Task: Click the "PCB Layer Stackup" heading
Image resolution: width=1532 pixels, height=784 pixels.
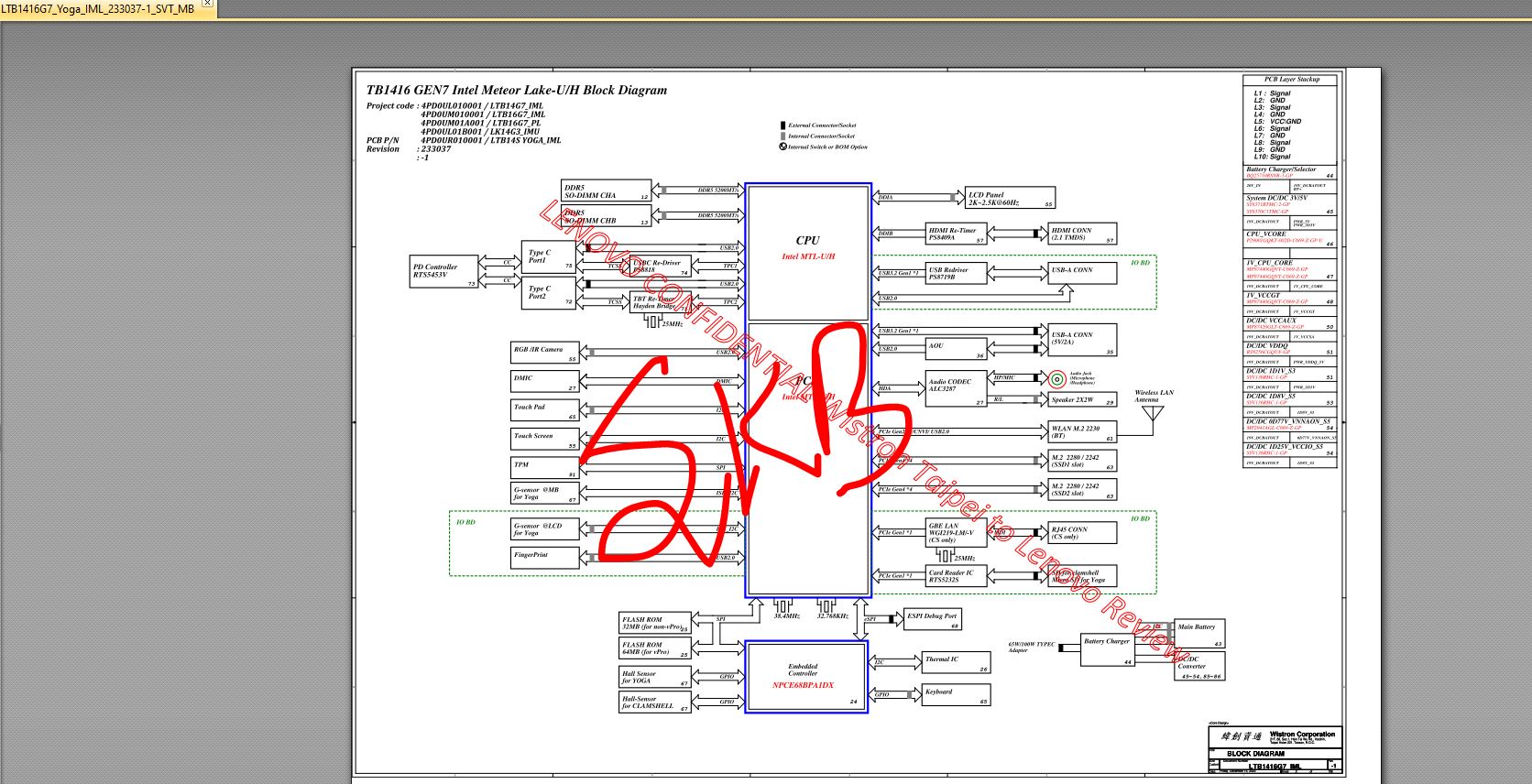Action: [x=1290, y=80]
